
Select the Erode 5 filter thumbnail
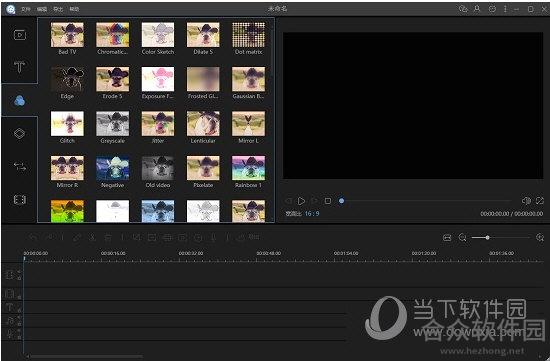[113, 79]
